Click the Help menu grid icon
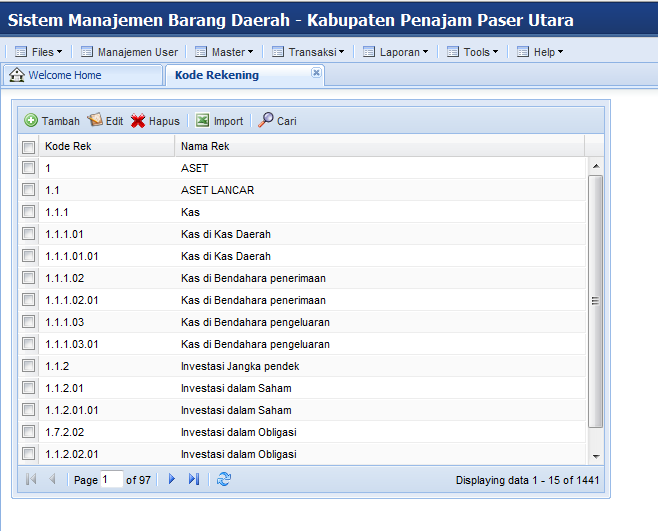 [x=523, y=52]
